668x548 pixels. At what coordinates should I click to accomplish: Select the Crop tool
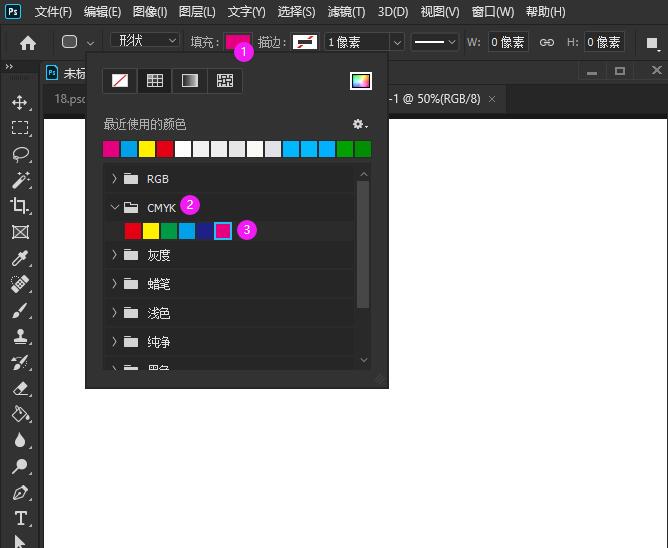tap(20, 206)
